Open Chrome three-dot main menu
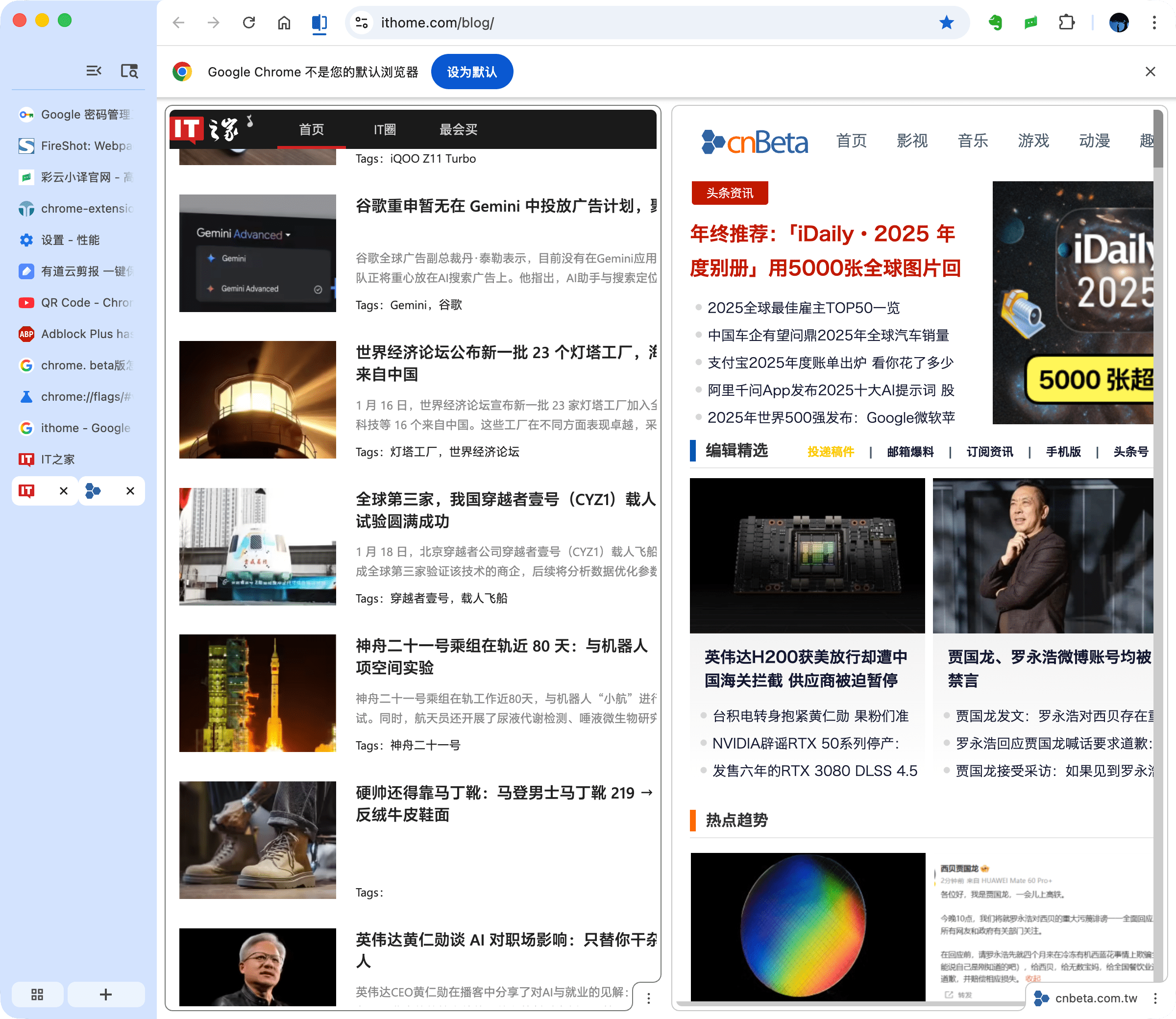 1154,23
